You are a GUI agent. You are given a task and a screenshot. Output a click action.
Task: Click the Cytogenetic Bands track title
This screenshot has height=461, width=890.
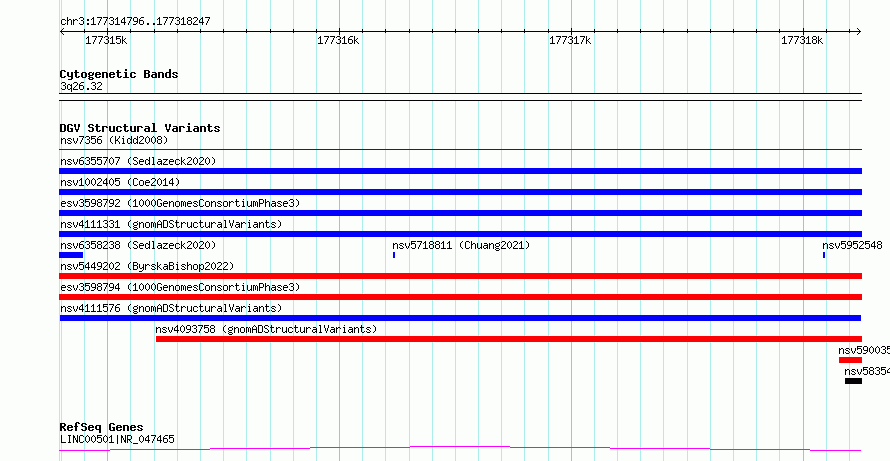(x=119, y=74)
